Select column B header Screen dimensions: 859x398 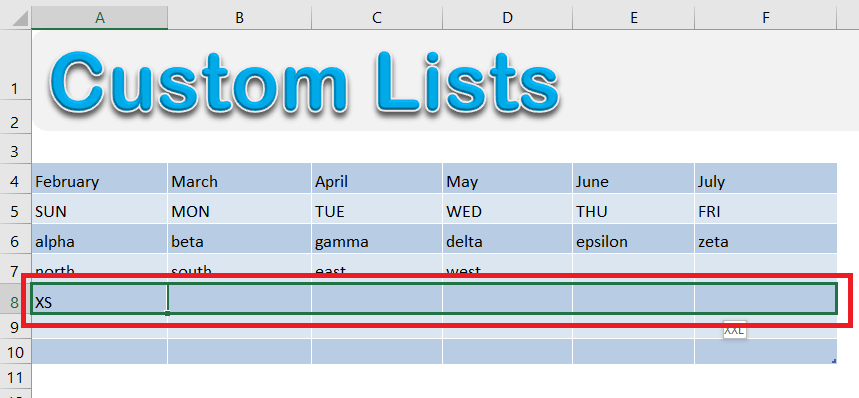click(239, 18)
